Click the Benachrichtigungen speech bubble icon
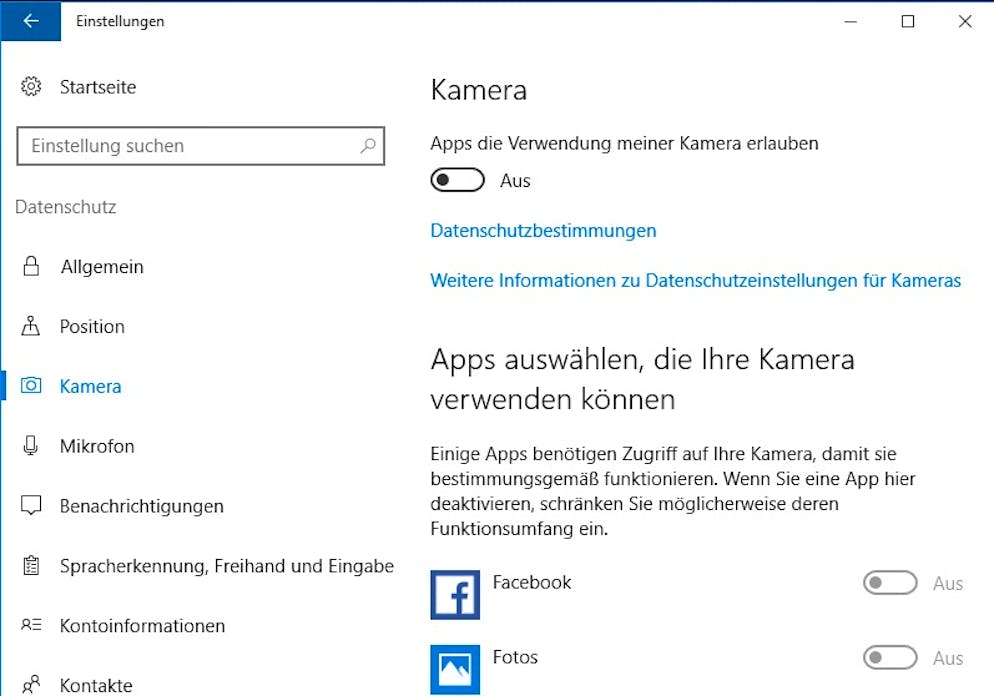The width and height of the screenshot is (994, 696). (x=31, y=506)
